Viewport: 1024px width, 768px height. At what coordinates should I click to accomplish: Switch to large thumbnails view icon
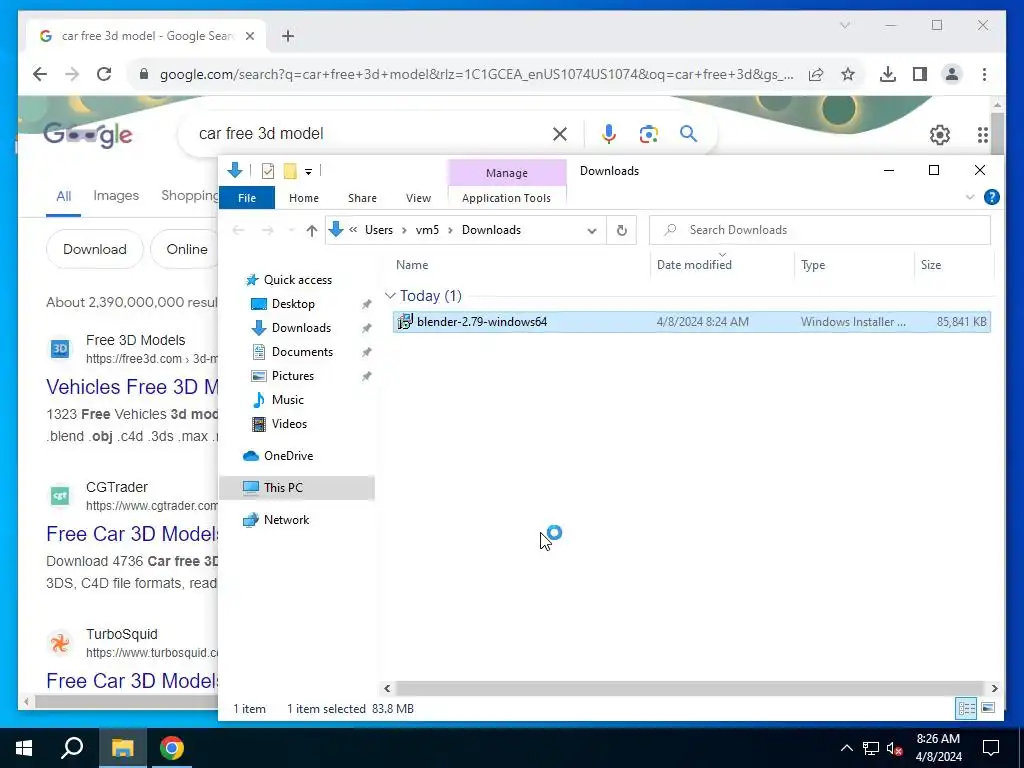pos(988,708)
